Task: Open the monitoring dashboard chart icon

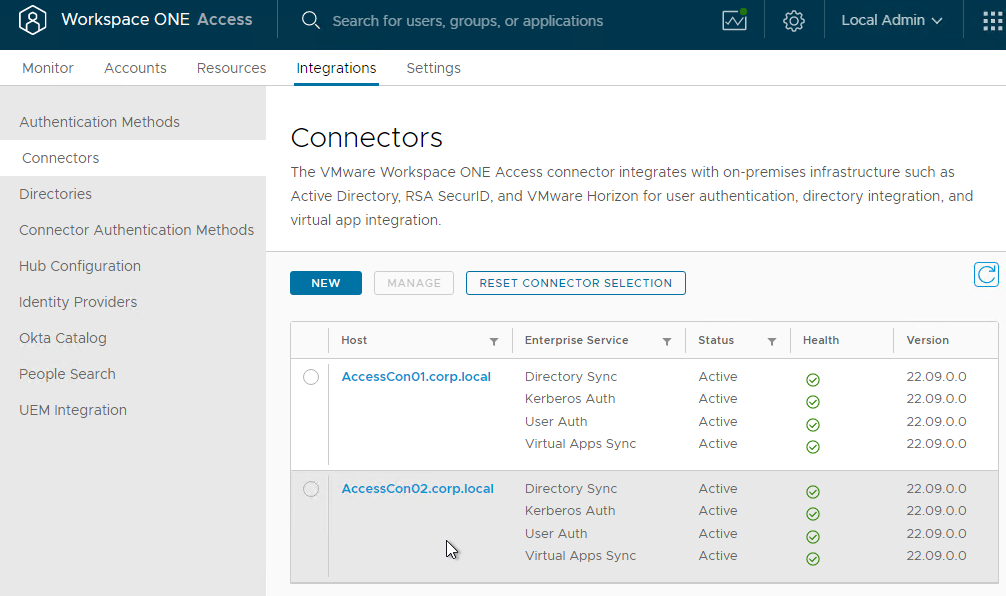Action: click(734, 20)
